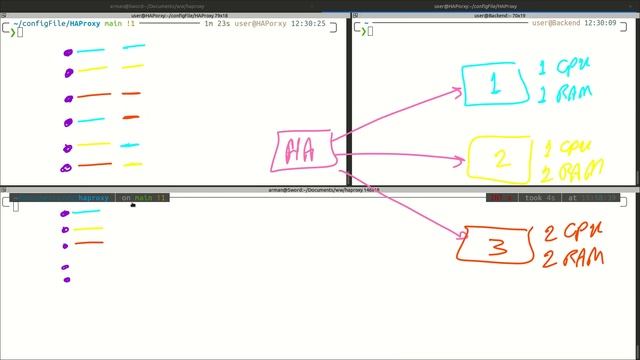
Task: Click the 12:30:25 clock in HAProxy pane
Action: (x=308, y=24)
